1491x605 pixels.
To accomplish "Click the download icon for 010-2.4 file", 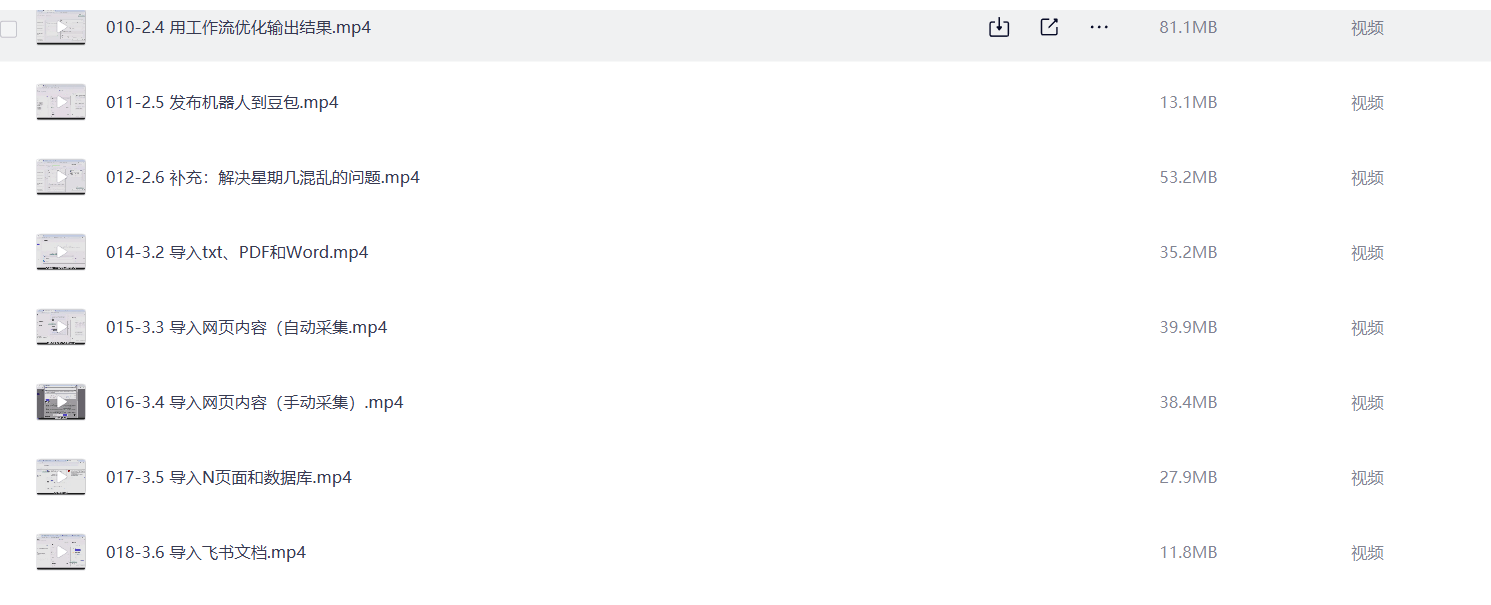I will click(x=998, y=28).
